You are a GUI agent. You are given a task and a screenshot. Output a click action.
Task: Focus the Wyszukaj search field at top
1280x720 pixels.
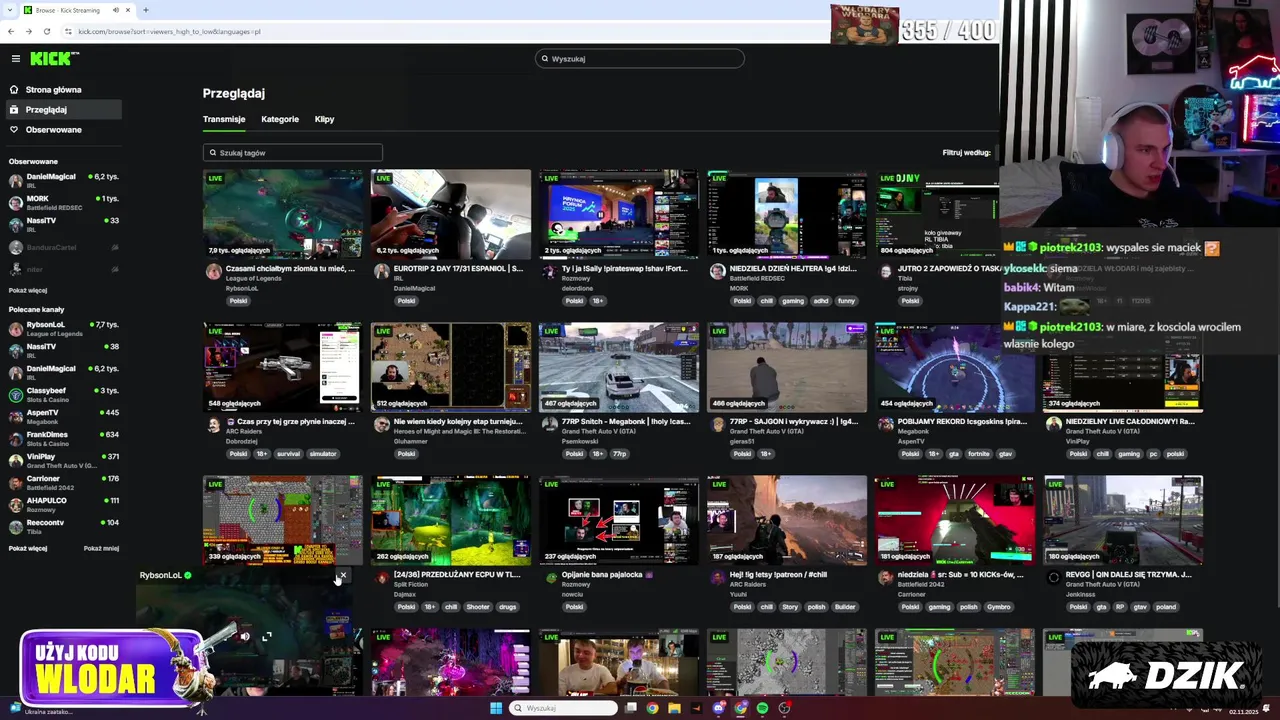click(640, 59)
